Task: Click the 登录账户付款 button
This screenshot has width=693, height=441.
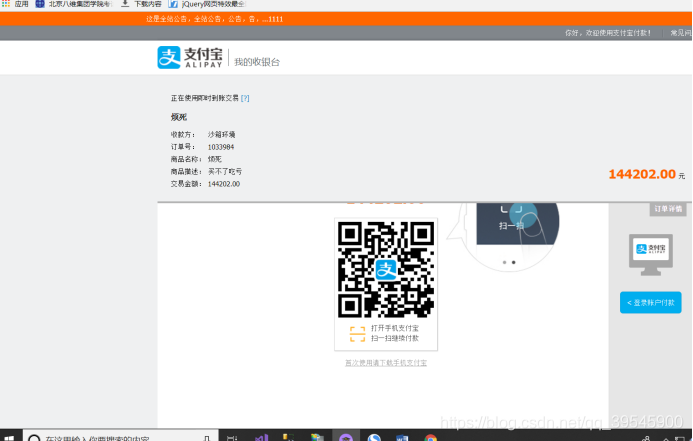Action: (x=651, y=303)
